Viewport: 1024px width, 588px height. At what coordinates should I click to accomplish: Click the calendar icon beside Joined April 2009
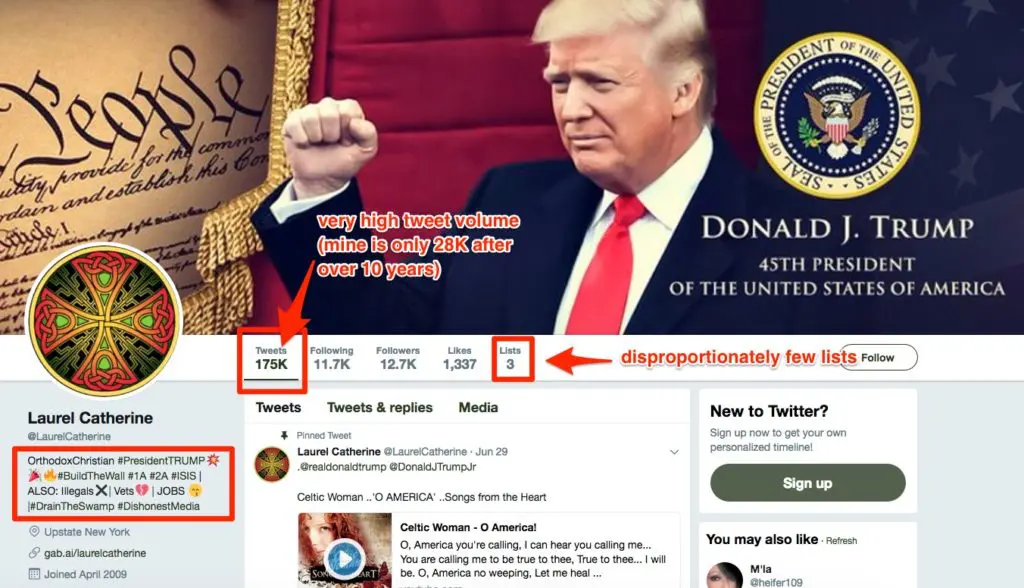click(x=34, y=574)
